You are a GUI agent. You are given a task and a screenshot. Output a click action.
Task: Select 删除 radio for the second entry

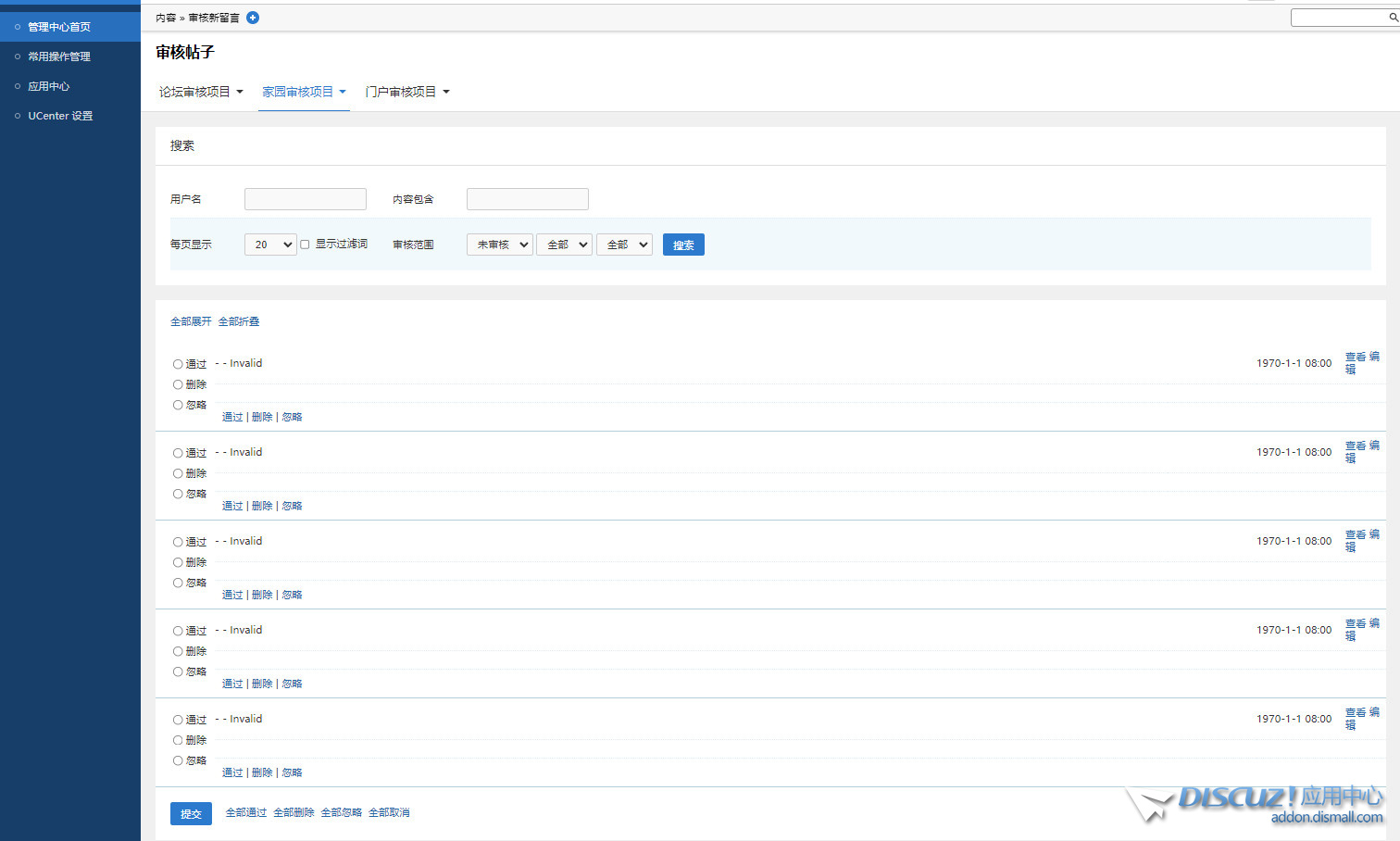coord(178,473)
